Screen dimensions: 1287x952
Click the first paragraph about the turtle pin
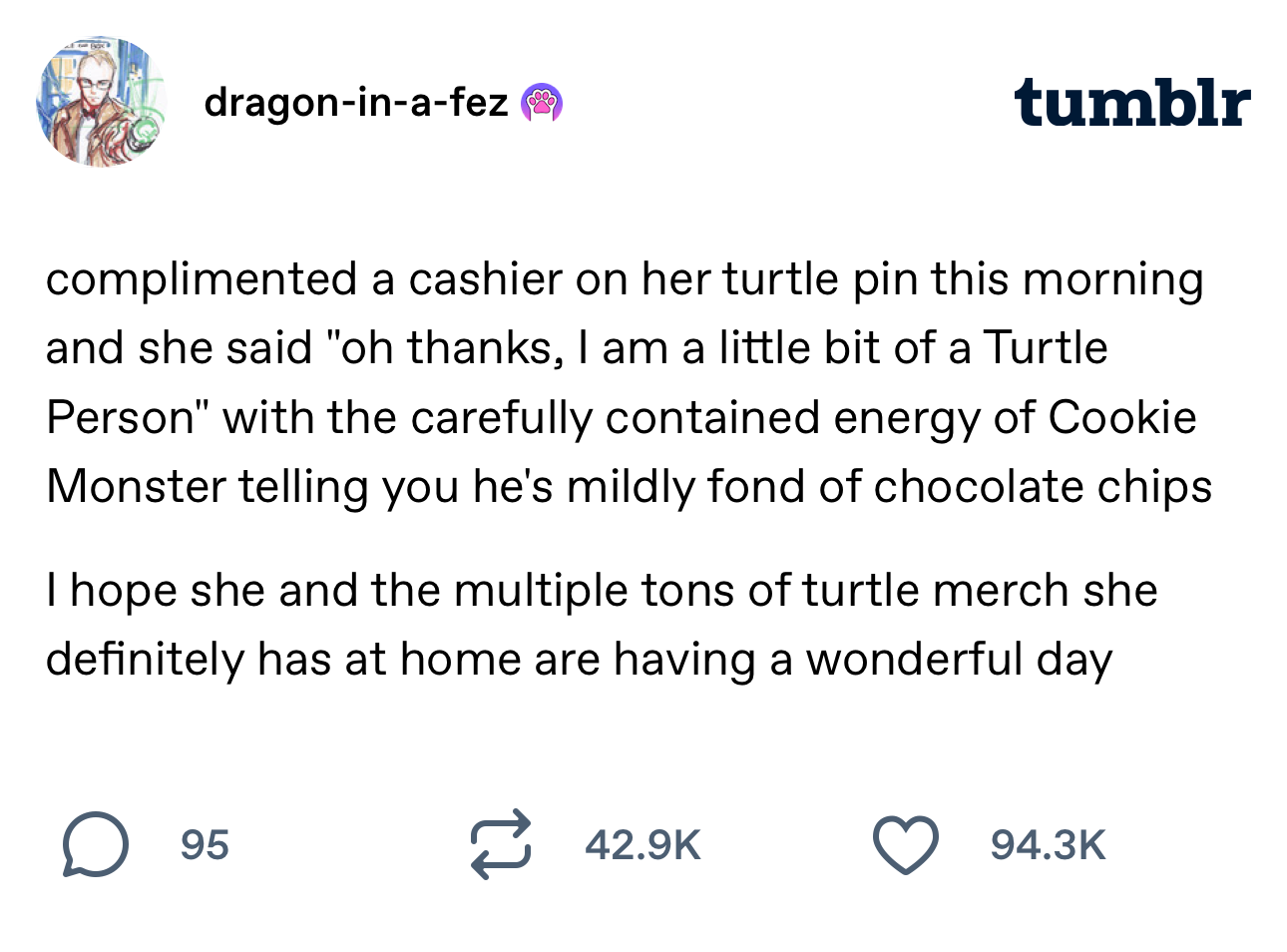pos(629,382)
